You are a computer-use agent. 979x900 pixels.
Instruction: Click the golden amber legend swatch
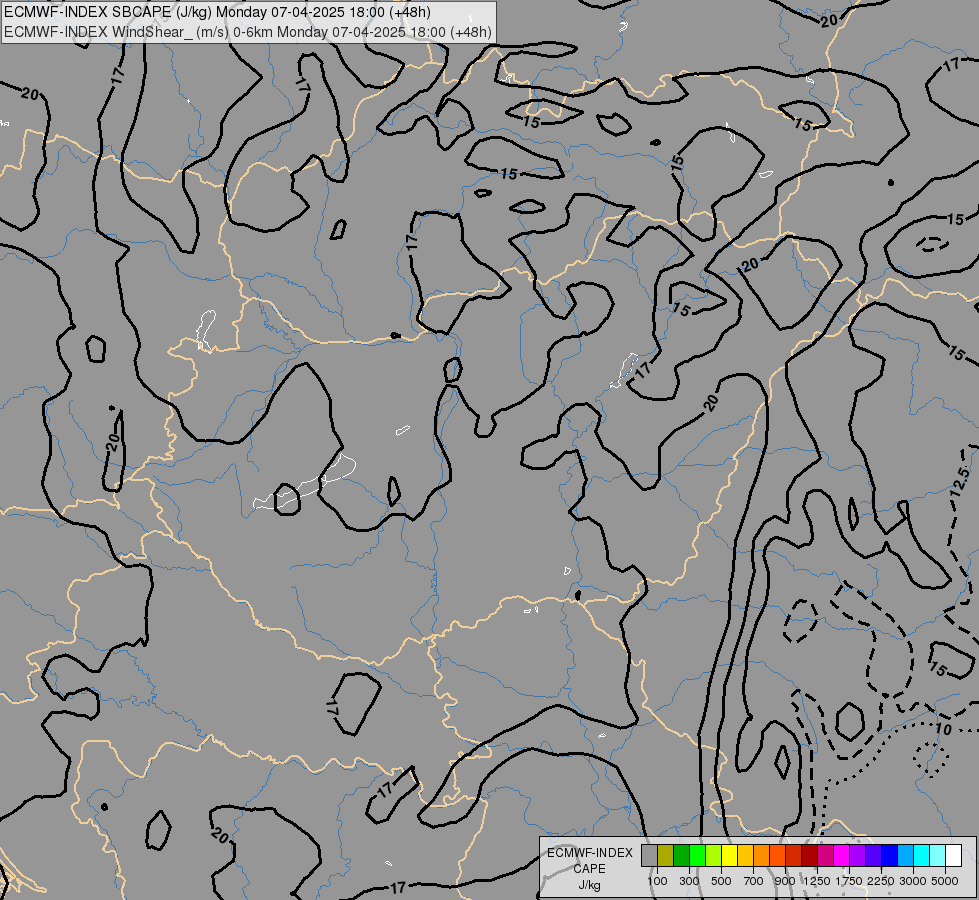745,855
